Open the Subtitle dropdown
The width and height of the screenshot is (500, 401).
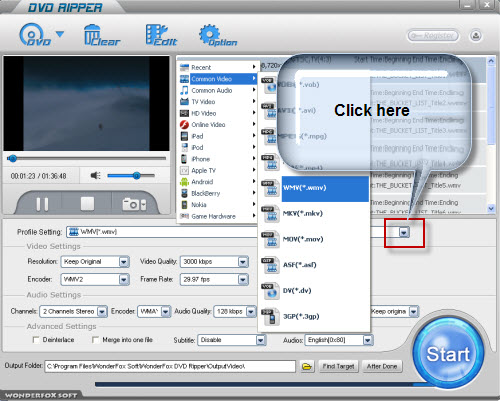tap(261, 340)
